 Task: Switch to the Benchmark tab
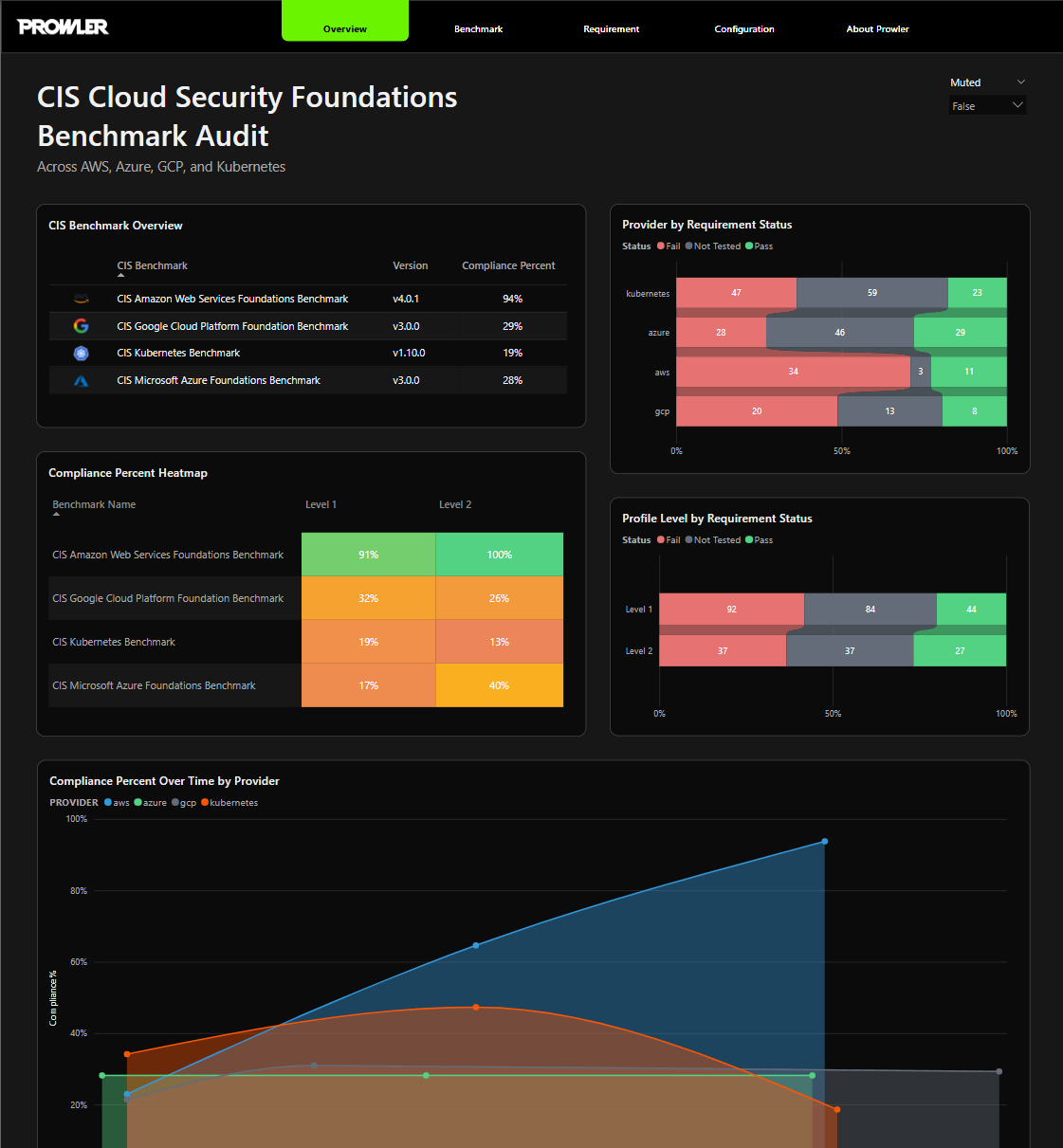[x=478, y=28]
